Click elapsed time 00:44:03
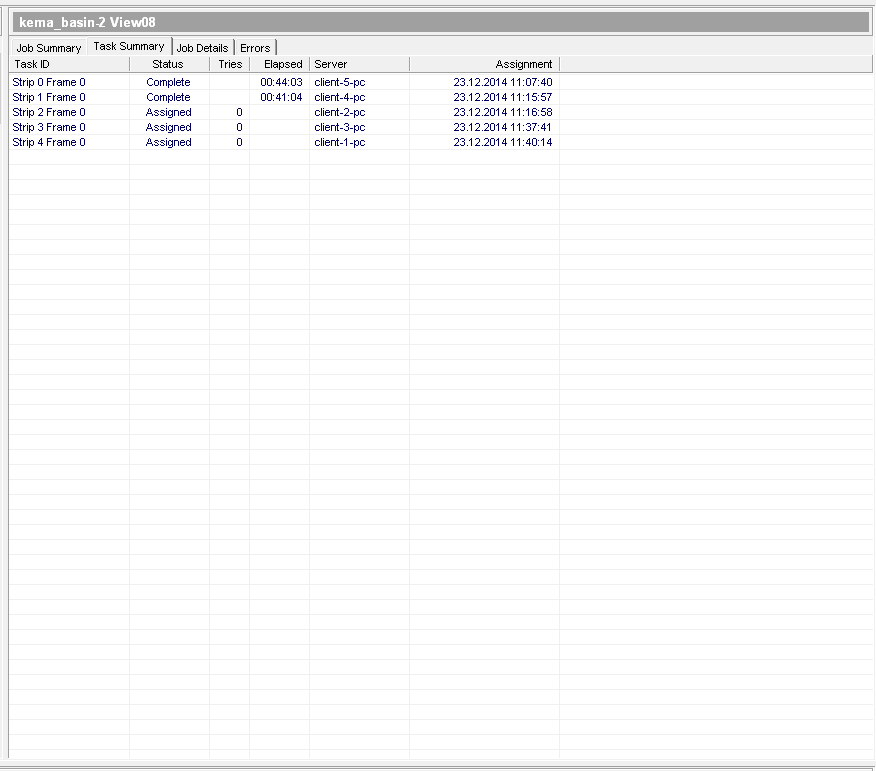The height and width of the screenshot is (771, 876). [x=281, y=82]
